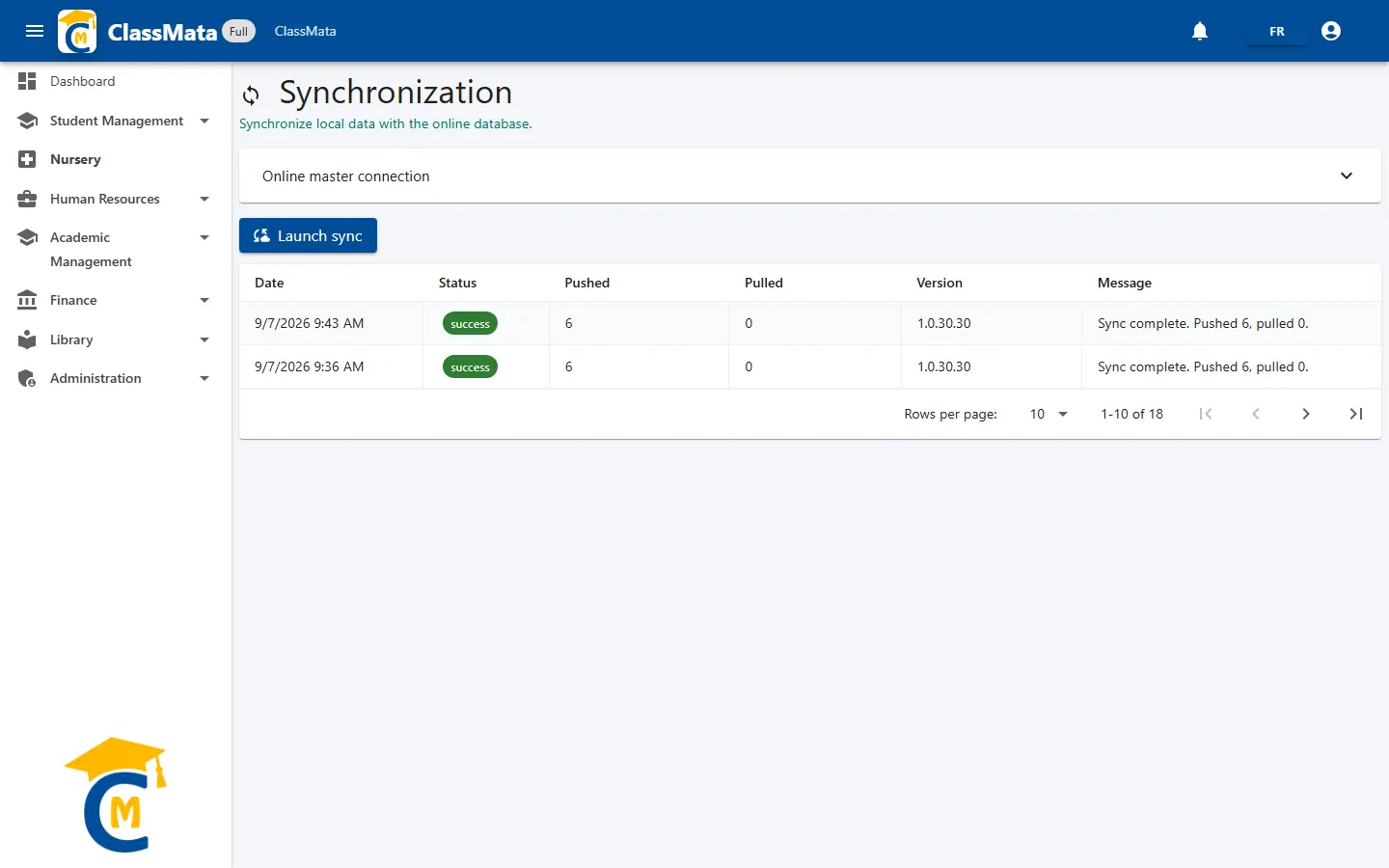Click the Message column header
Image resolution: width=1389 pixels, height=868 pixels.
click(1125, 283)
